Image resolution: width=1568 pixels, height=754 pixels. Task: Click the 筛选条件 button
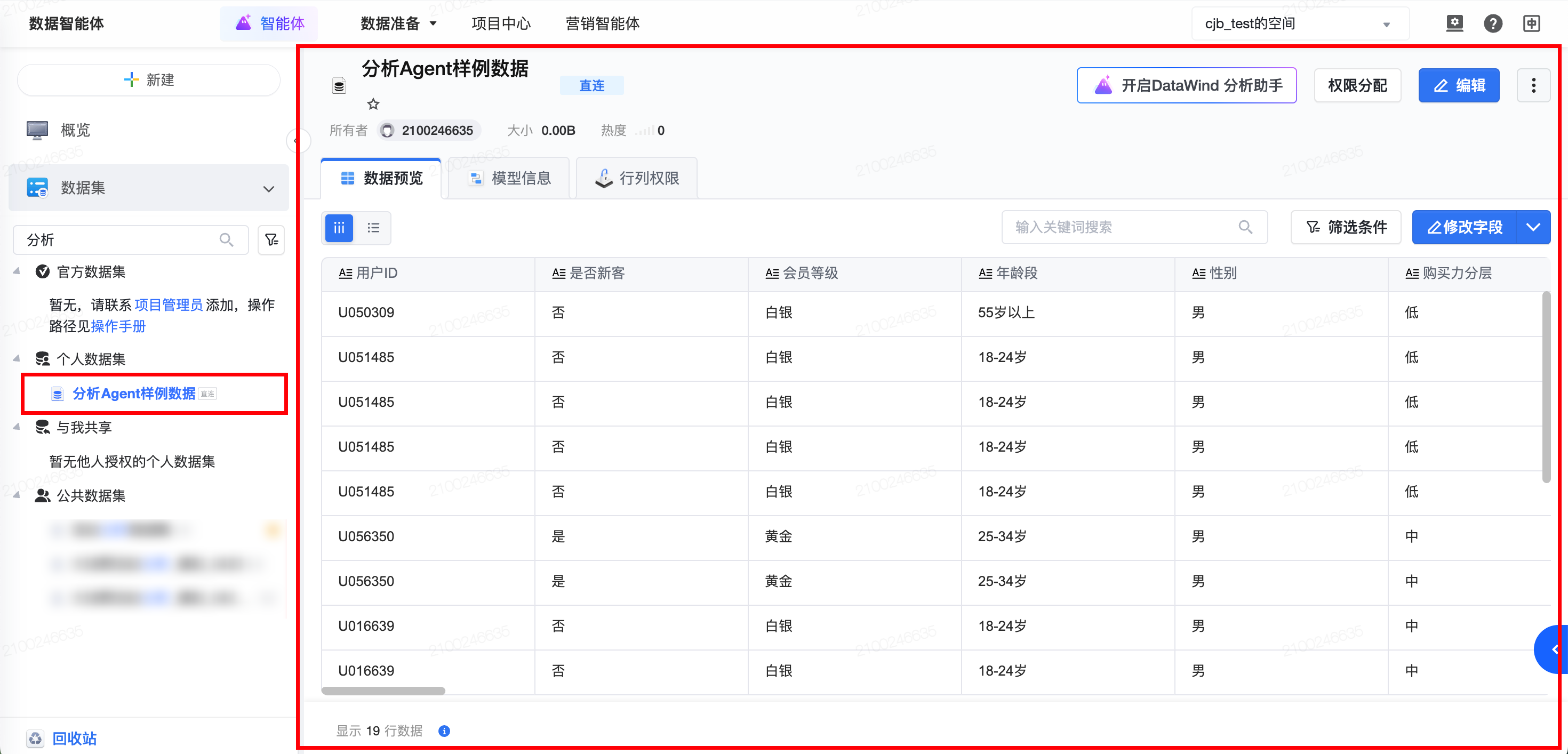point(1346,228)
